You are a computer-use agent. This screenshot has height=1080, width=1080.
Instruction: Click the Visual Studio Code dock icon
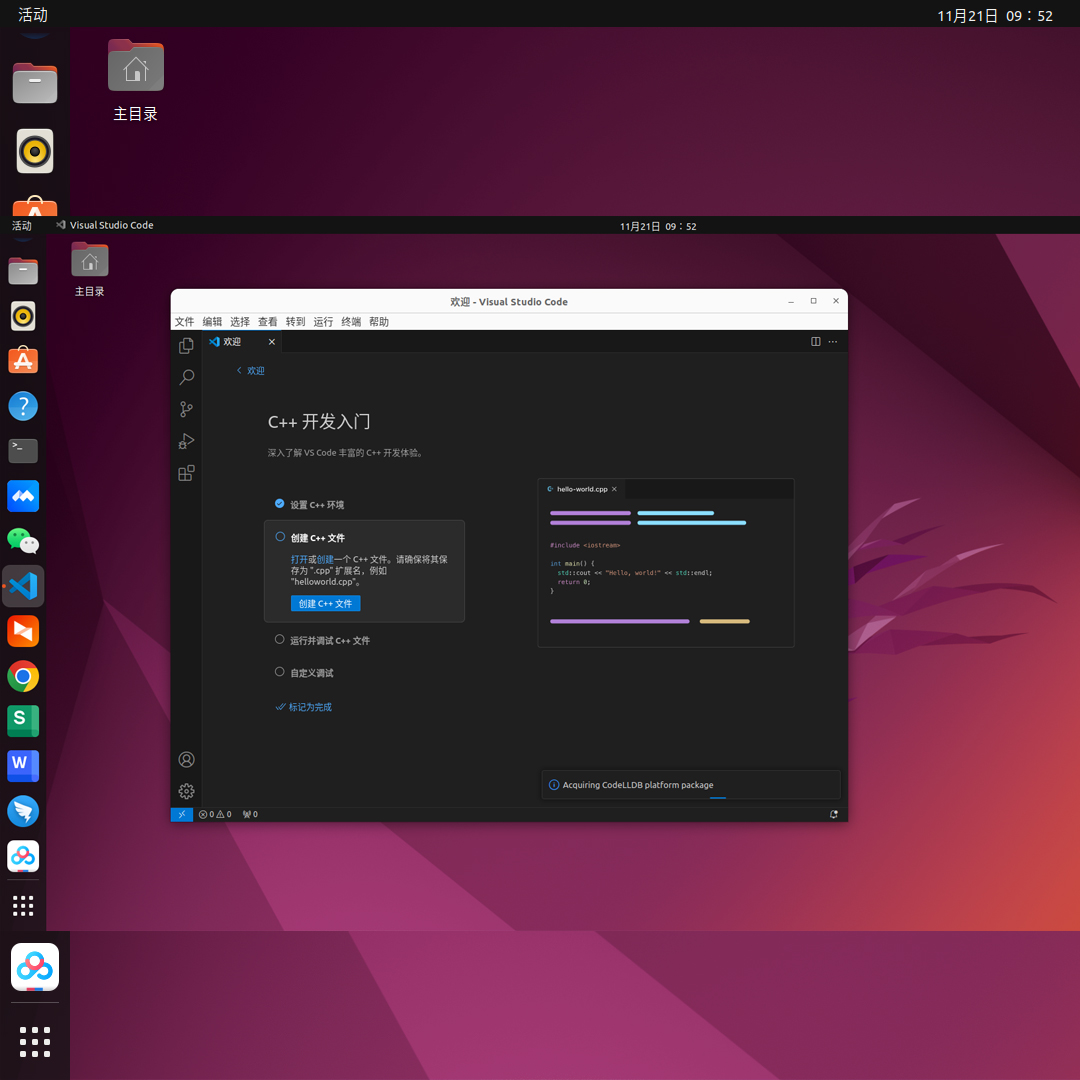coord(23,586)
